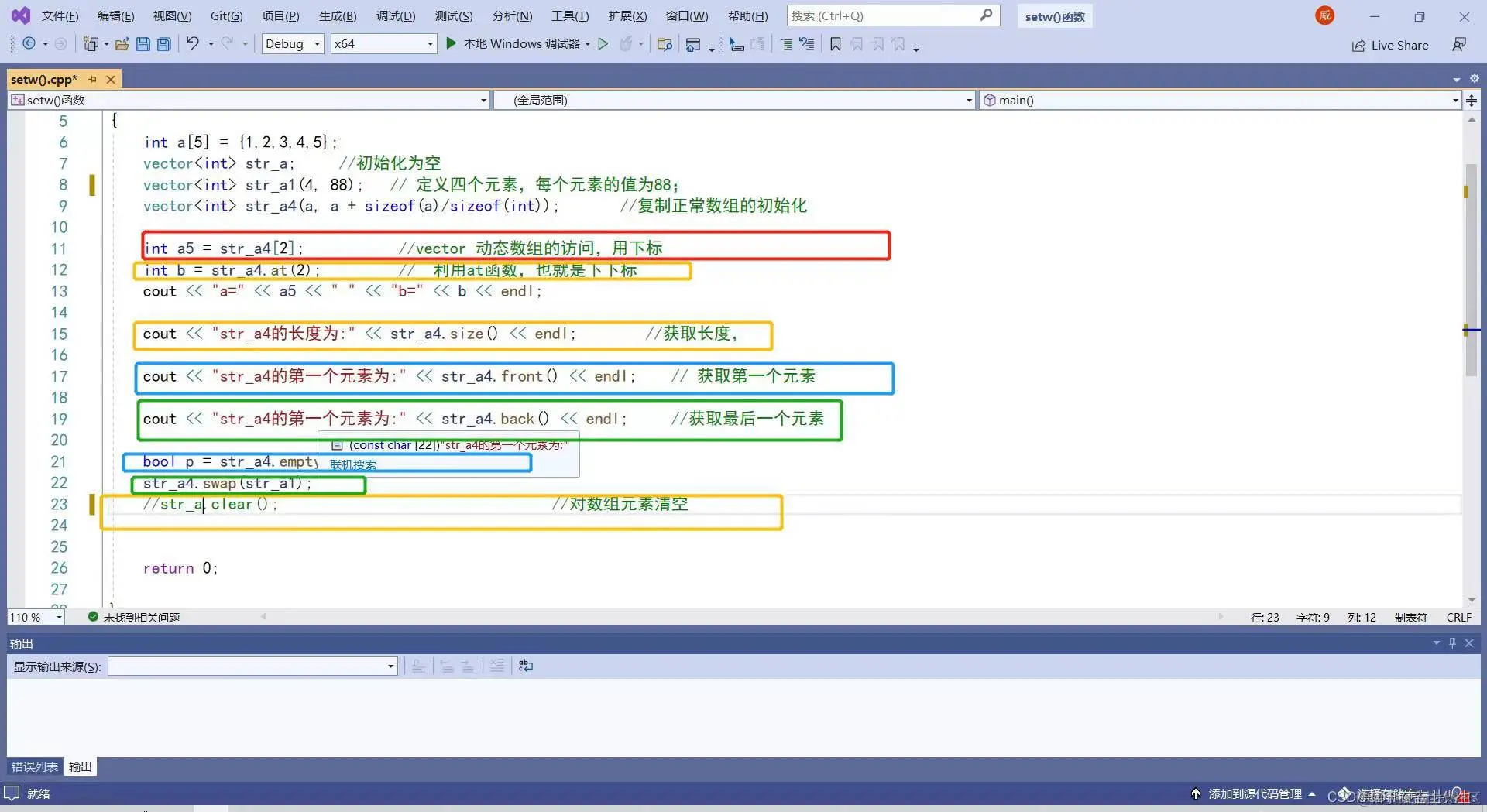Click the search magnifier icon in search box
The width and height of the screenshot is (1487, 812).
click(x=986, y=15)
